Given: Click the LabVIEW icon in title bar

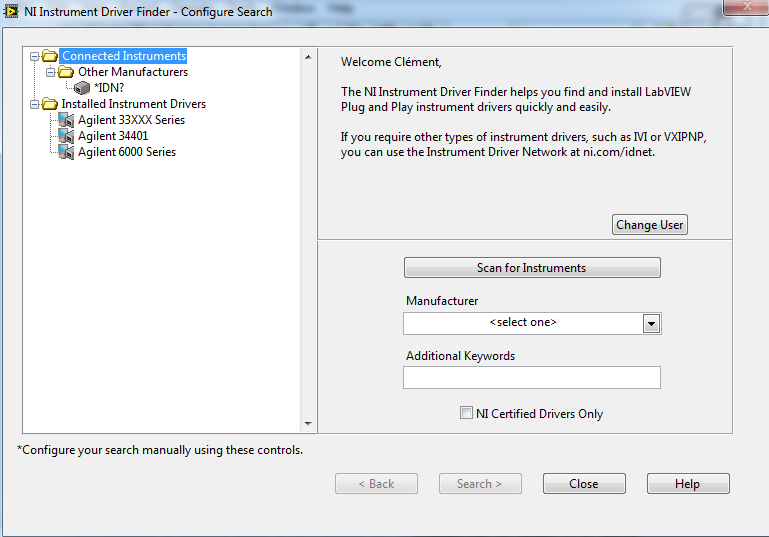Looking at the screenshot, I should coord(10,11).
